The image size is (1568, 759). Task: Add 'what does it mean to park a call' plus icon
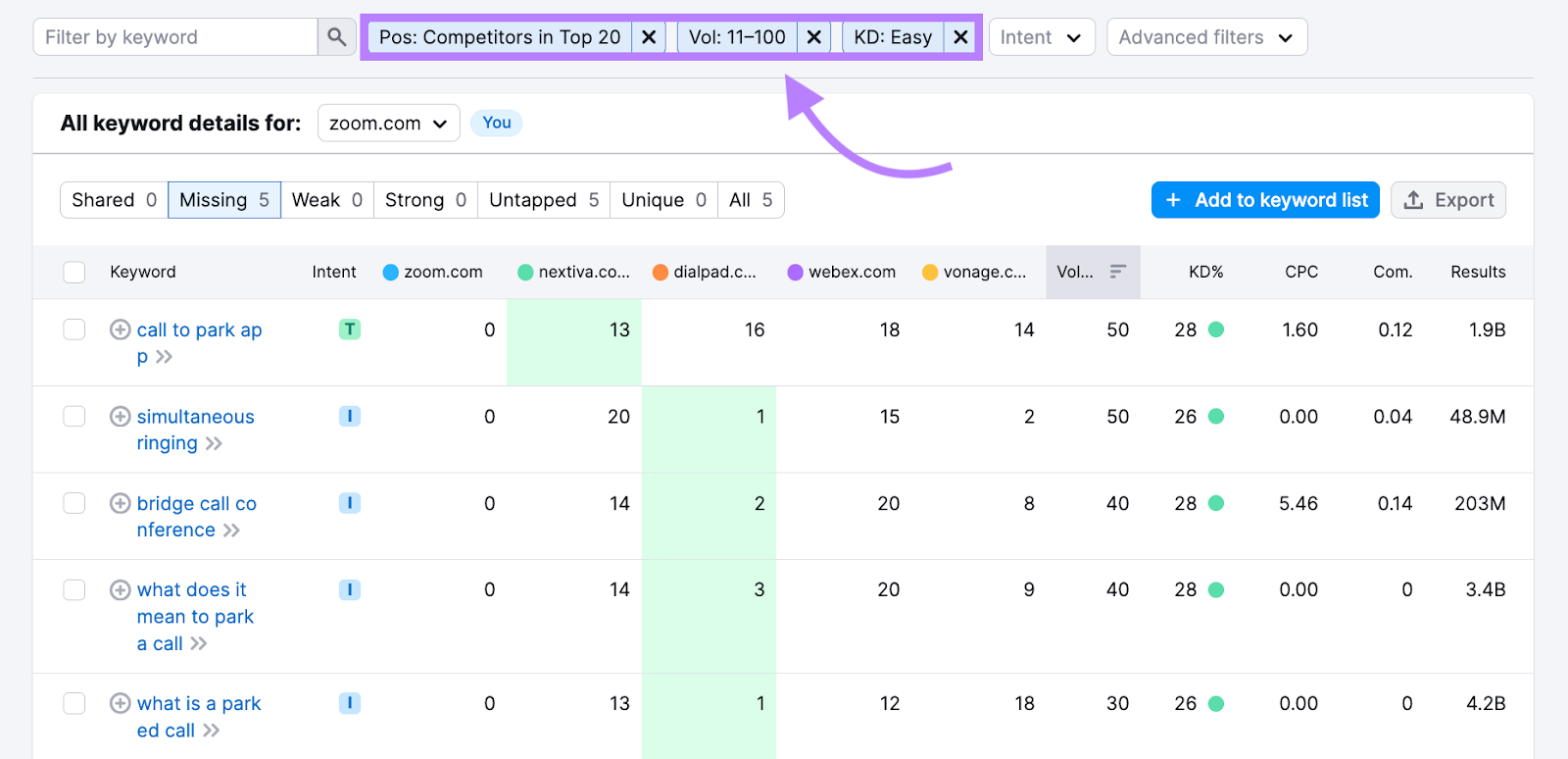(x=120, y=589)
